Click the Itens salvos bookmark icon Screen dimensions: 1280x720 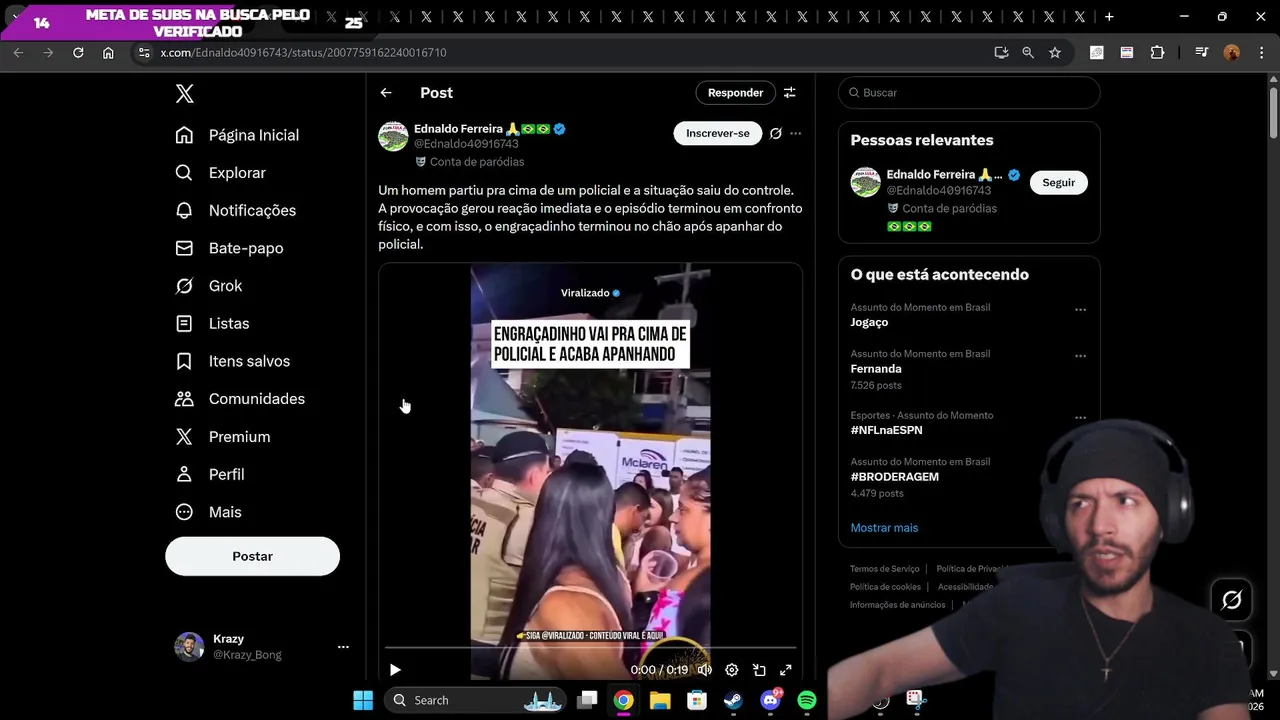pos(184,361)
